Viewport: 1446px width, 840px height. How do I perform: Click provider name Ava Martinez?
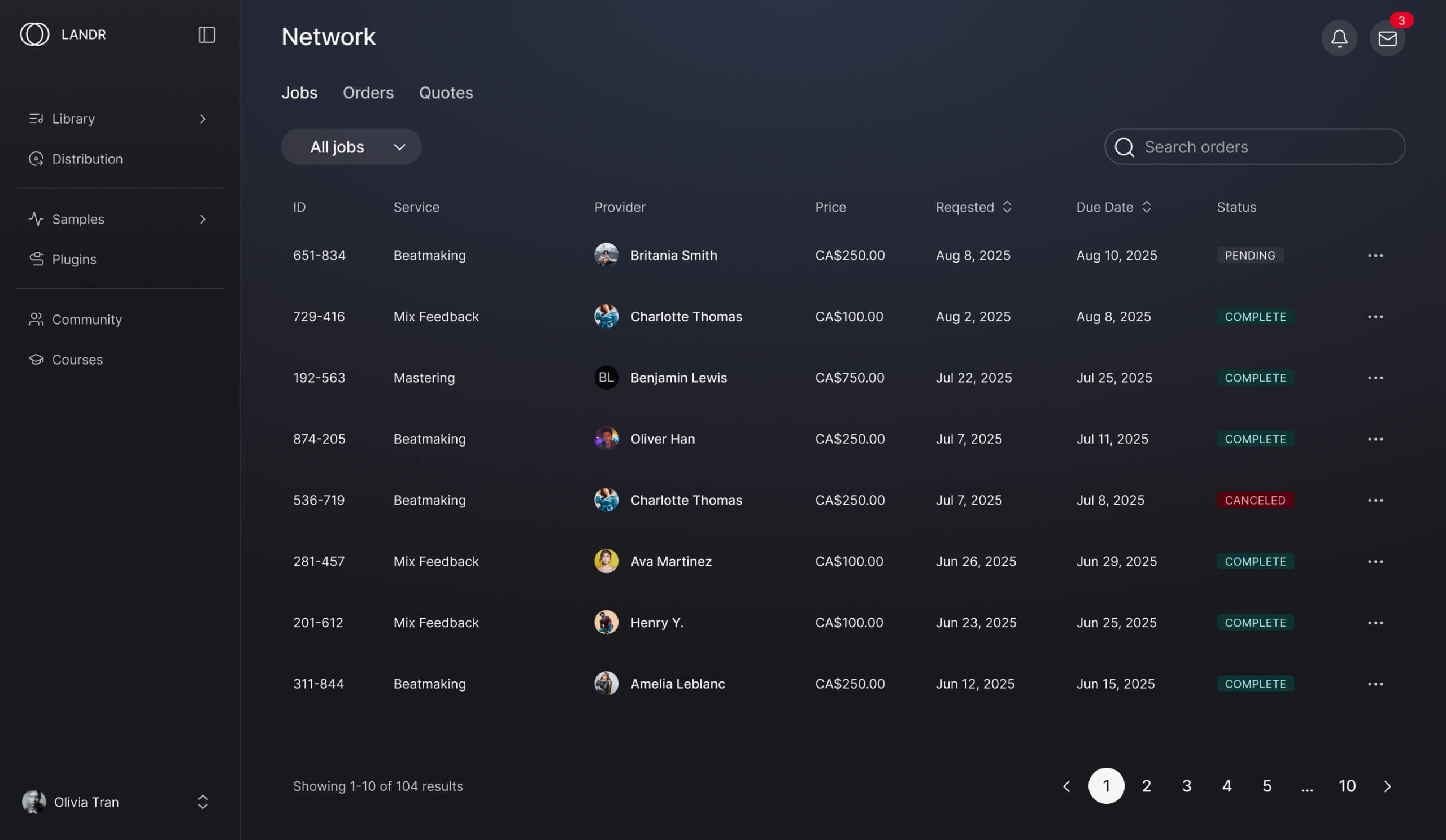tap(671, 561)
